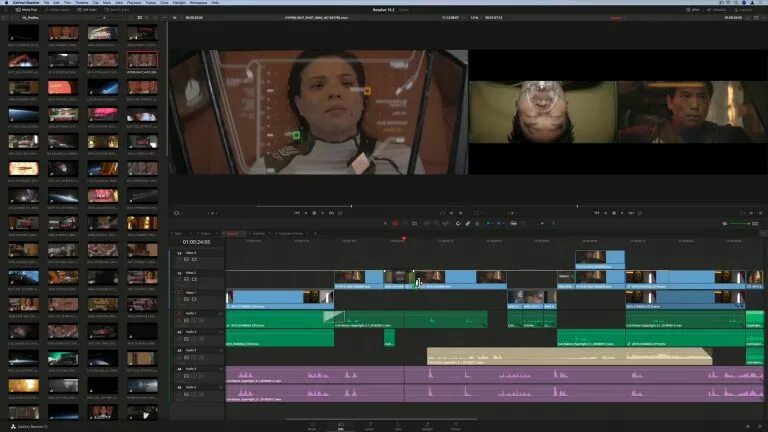Switch to the Fusion page
This screenshot has width=768, height=432.
click(x=370, y=426)
